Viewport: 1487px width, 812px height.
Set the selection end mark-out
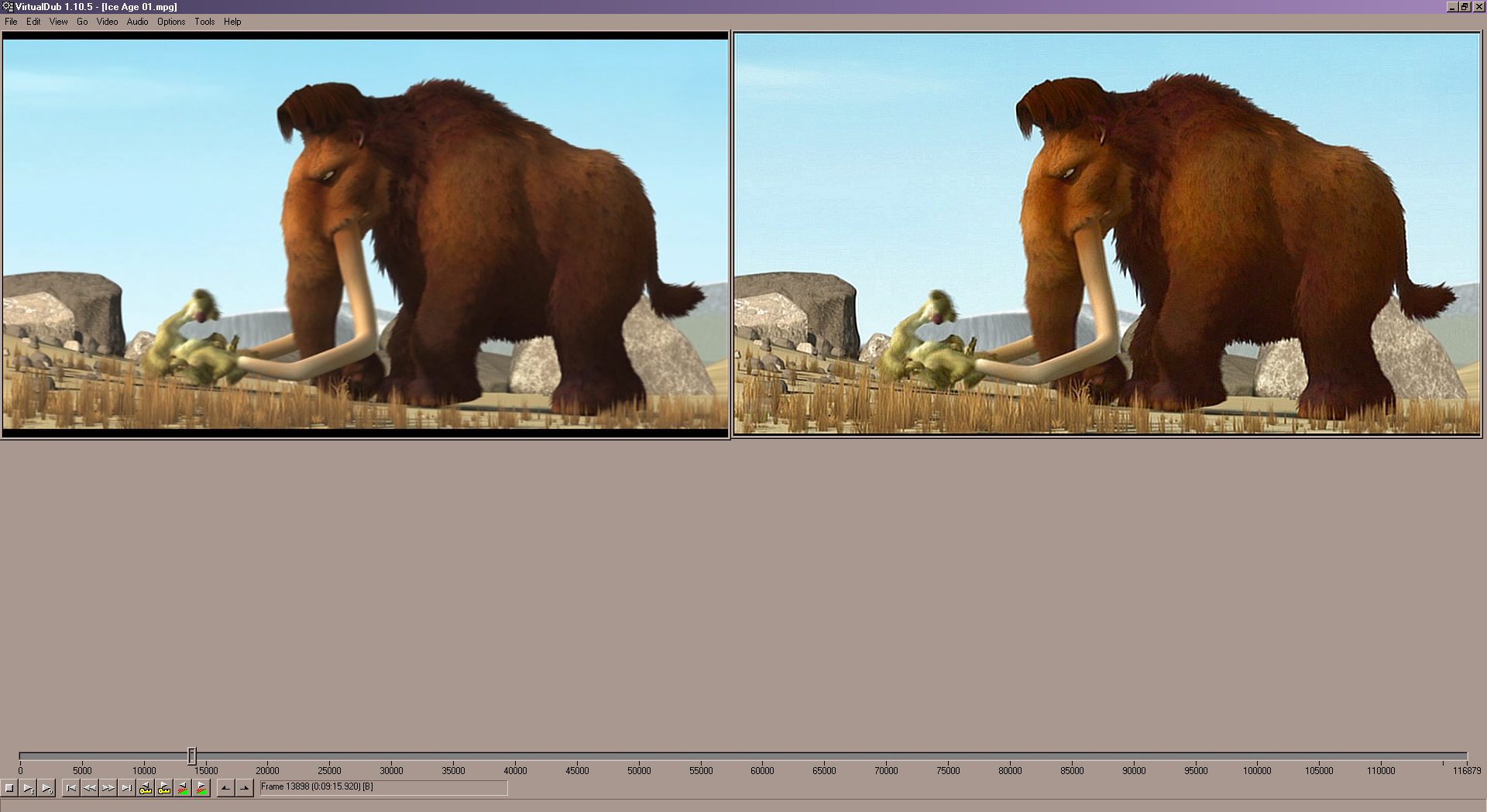pyautogui.click(x=245, y=788)
